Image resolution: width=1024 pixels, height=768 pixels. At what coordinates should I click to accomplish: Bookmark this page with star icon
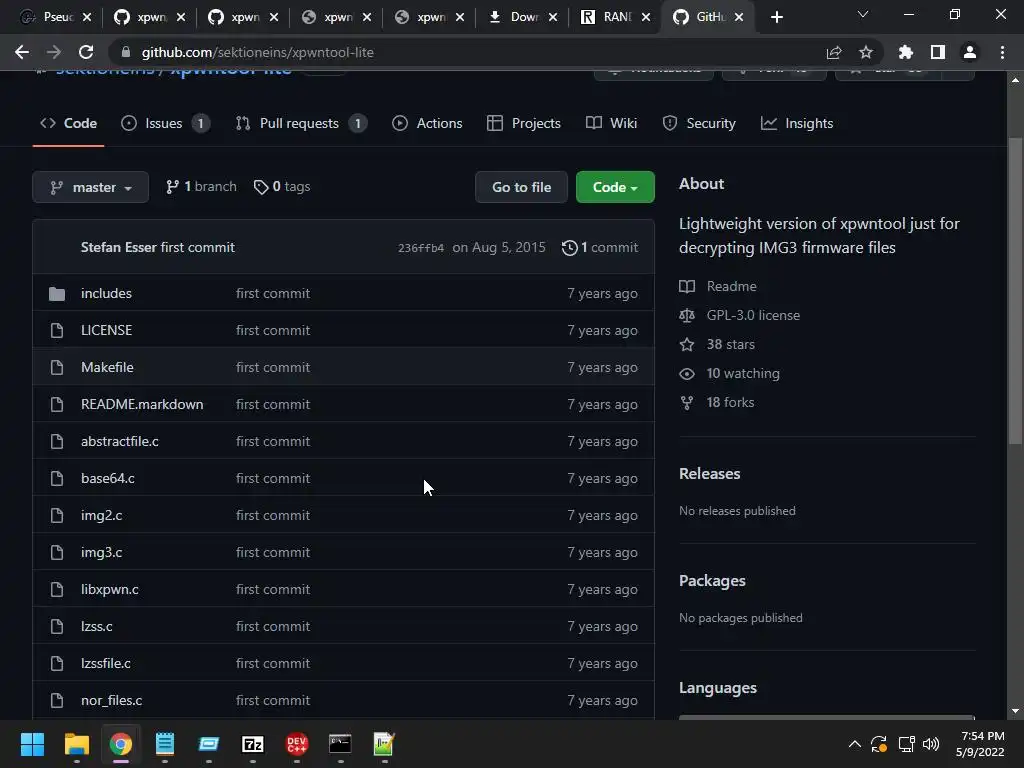coord(866,52)
